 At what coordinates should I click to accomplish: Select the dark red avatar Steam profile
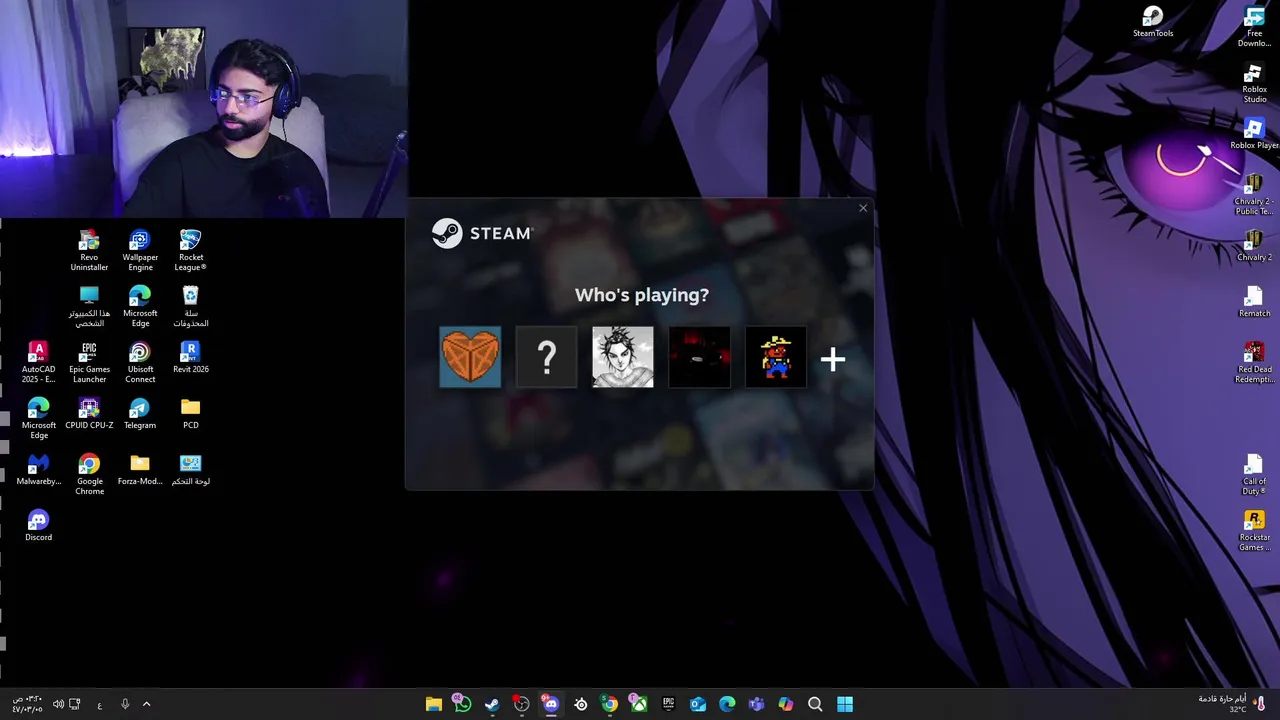click(699, 356)
